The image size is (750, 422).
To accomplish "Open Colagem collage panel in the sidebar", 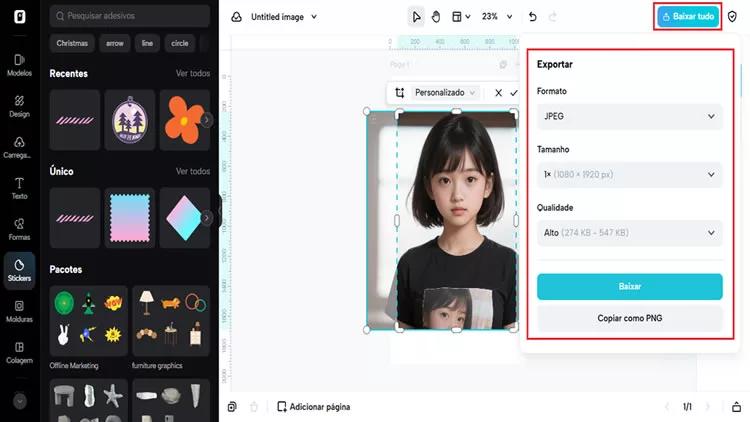I will [x=19, y=353].
